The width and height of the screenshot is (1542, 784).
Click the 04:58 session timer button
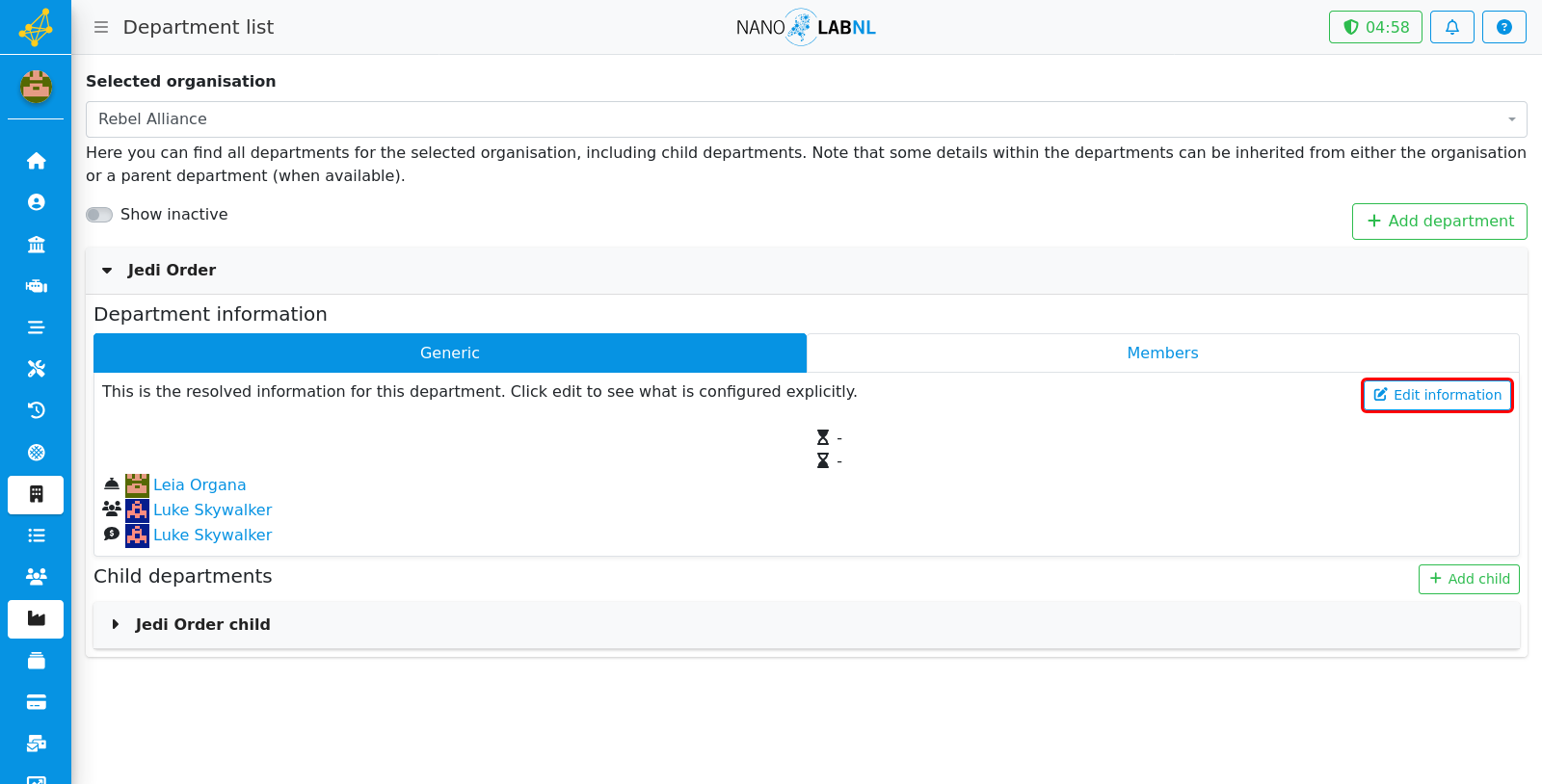click(x=1375, y=27)
